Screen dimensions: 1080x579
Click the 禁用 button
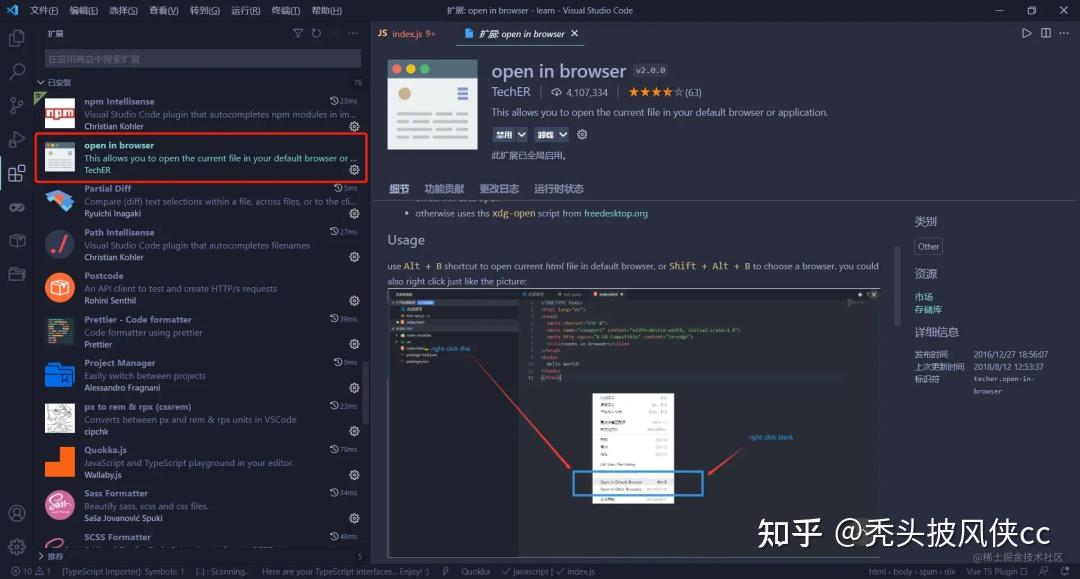pyautogui.click(x=503, y=134)
